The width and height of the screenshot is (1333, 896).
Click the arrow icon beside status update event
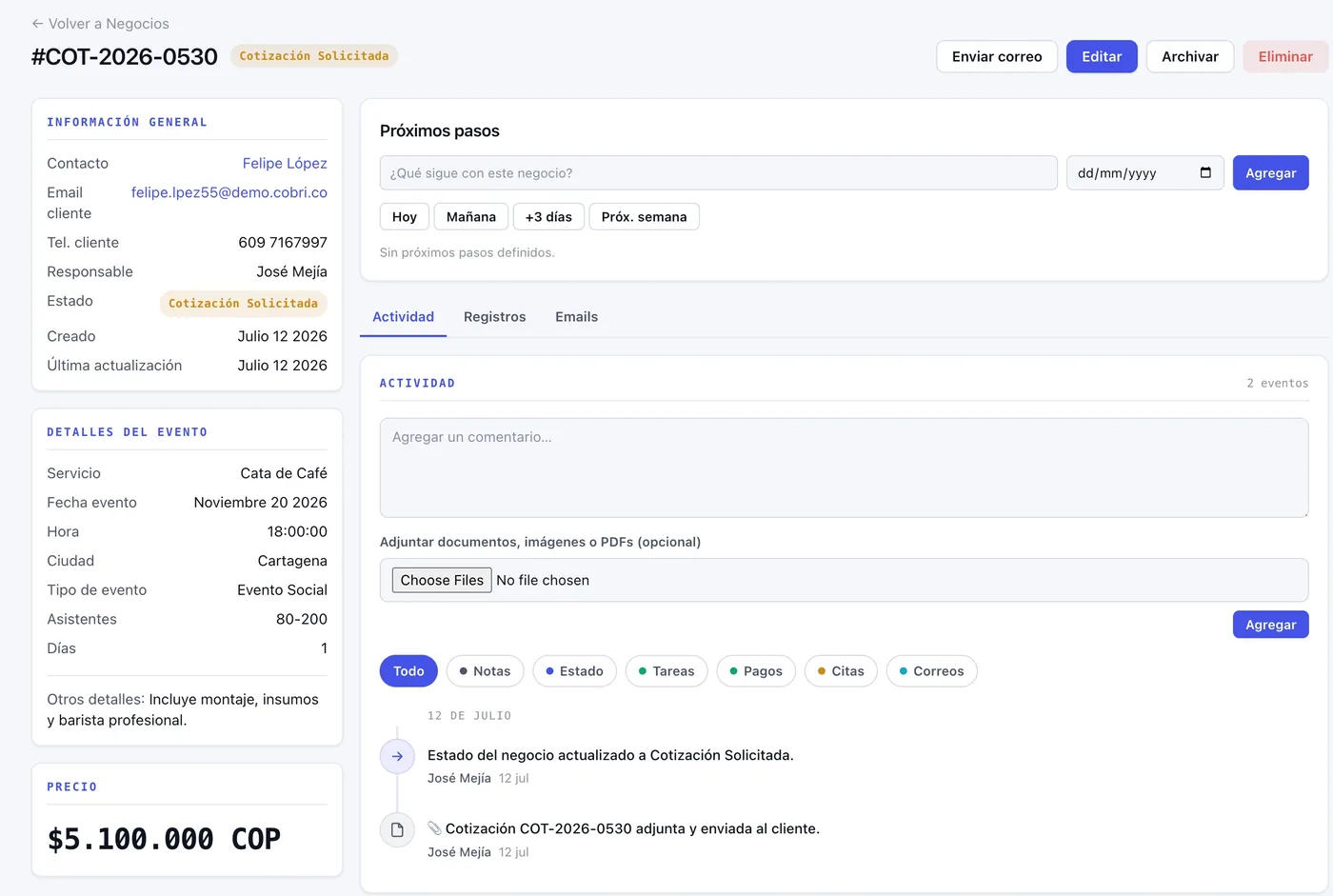click(397, 757)
